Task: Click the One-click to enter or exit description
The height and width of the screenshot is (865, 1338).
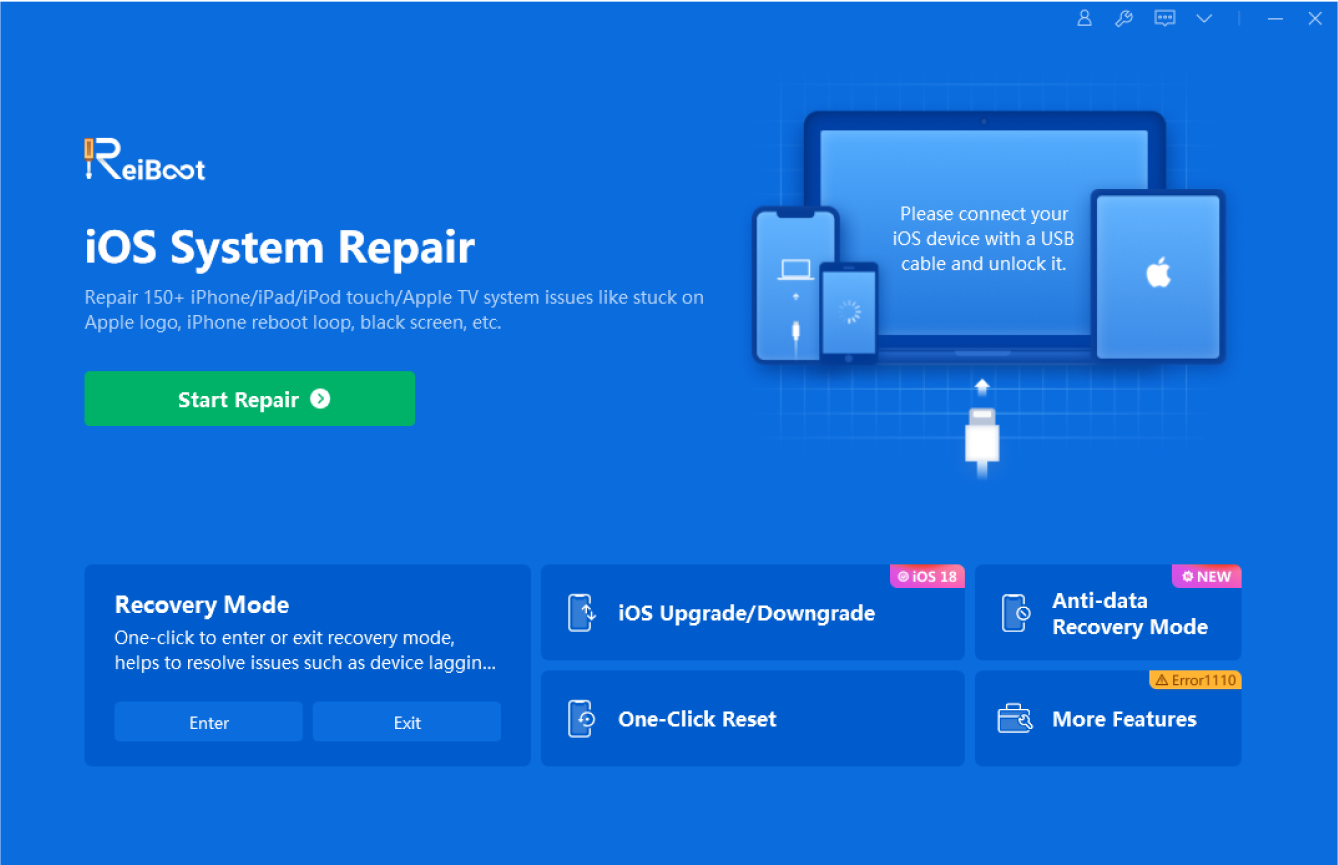Action: tap(305, 650)
